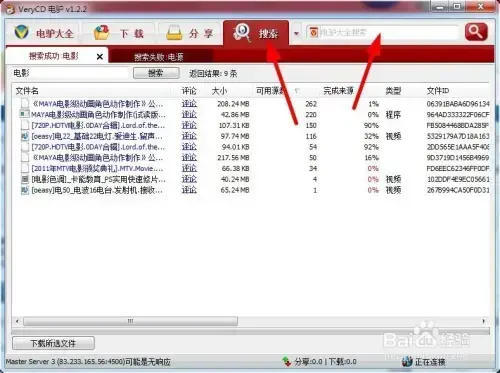Select the 2011年MTV电影颁奖典礼 file name

97,168
